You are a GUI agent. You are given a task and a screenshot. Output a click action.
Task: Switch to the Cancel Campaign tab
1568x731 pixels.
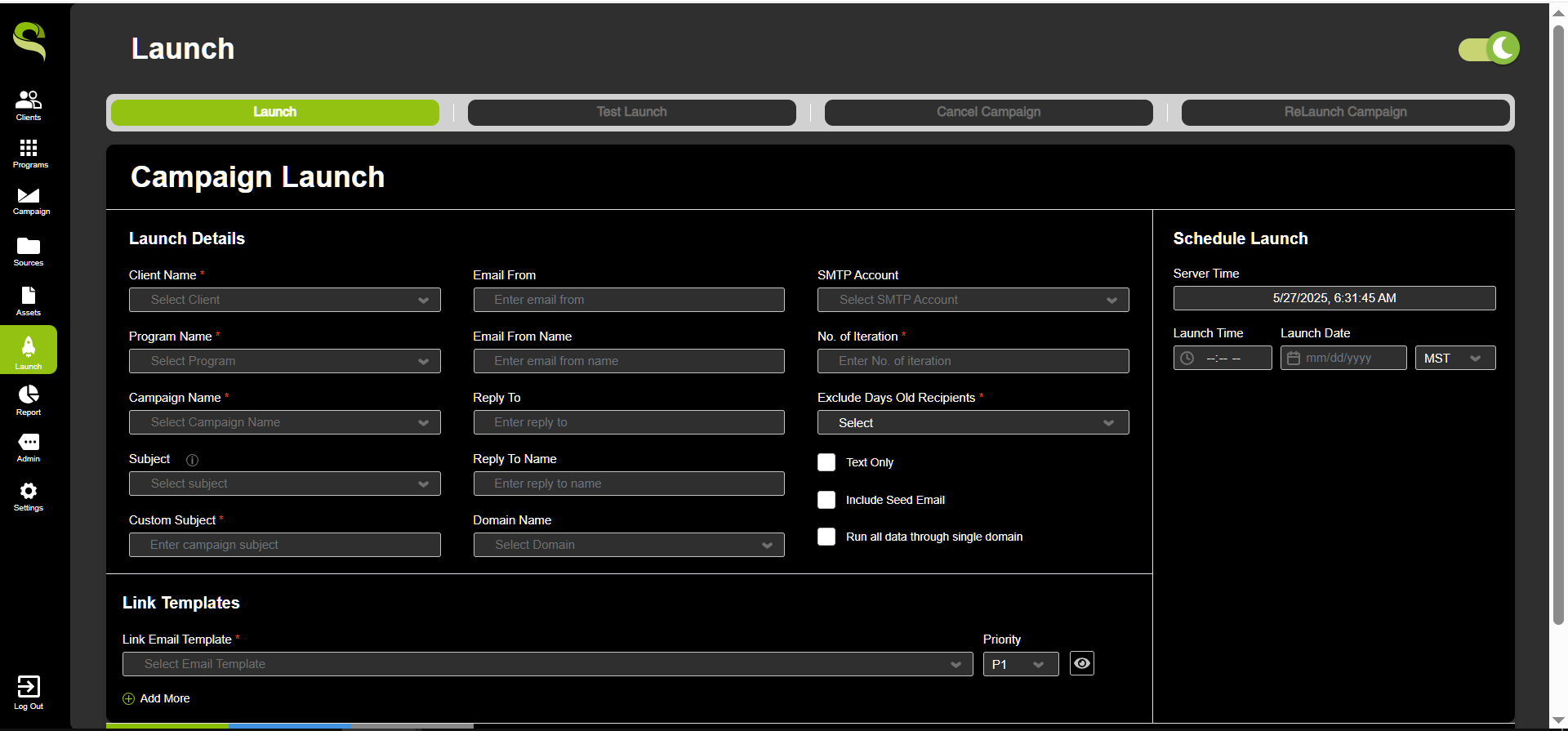point(988,112)
